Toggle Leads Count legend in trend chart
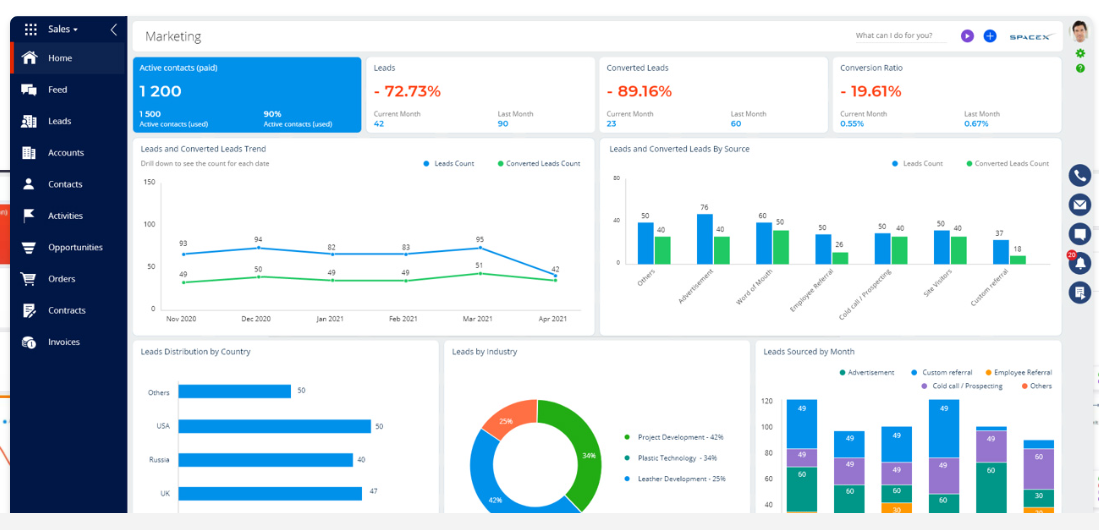Image resolution: width=1099 pixels, height=530 pixels. point(451,163)
